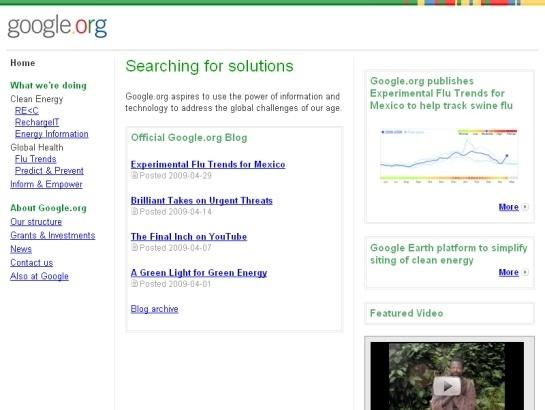545x410 pixels.
Task: Open Brilliant Takes on Urgent Threats post
Action: (x=202, y=200)
